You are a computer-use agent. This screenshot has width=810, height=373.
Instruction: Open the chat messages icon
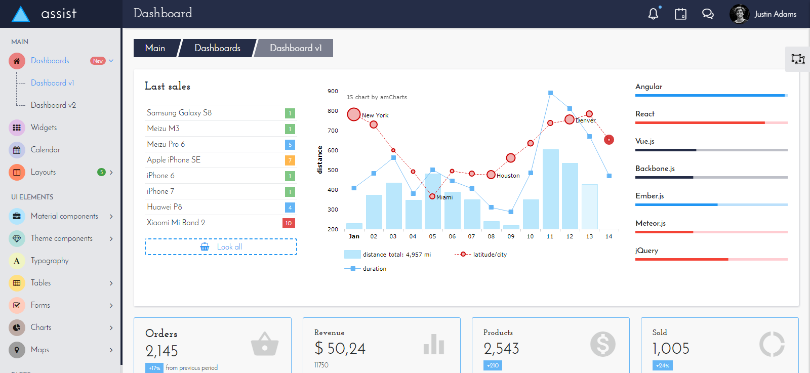[x=708, y=14]
